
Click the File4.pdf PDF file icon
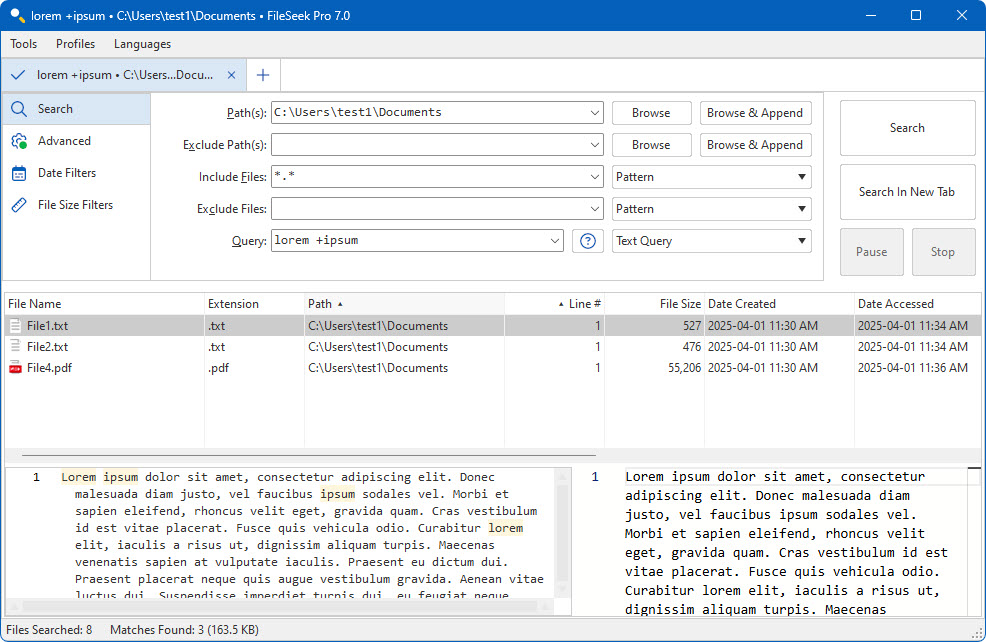pyautogui.click(x=15, y=368)
